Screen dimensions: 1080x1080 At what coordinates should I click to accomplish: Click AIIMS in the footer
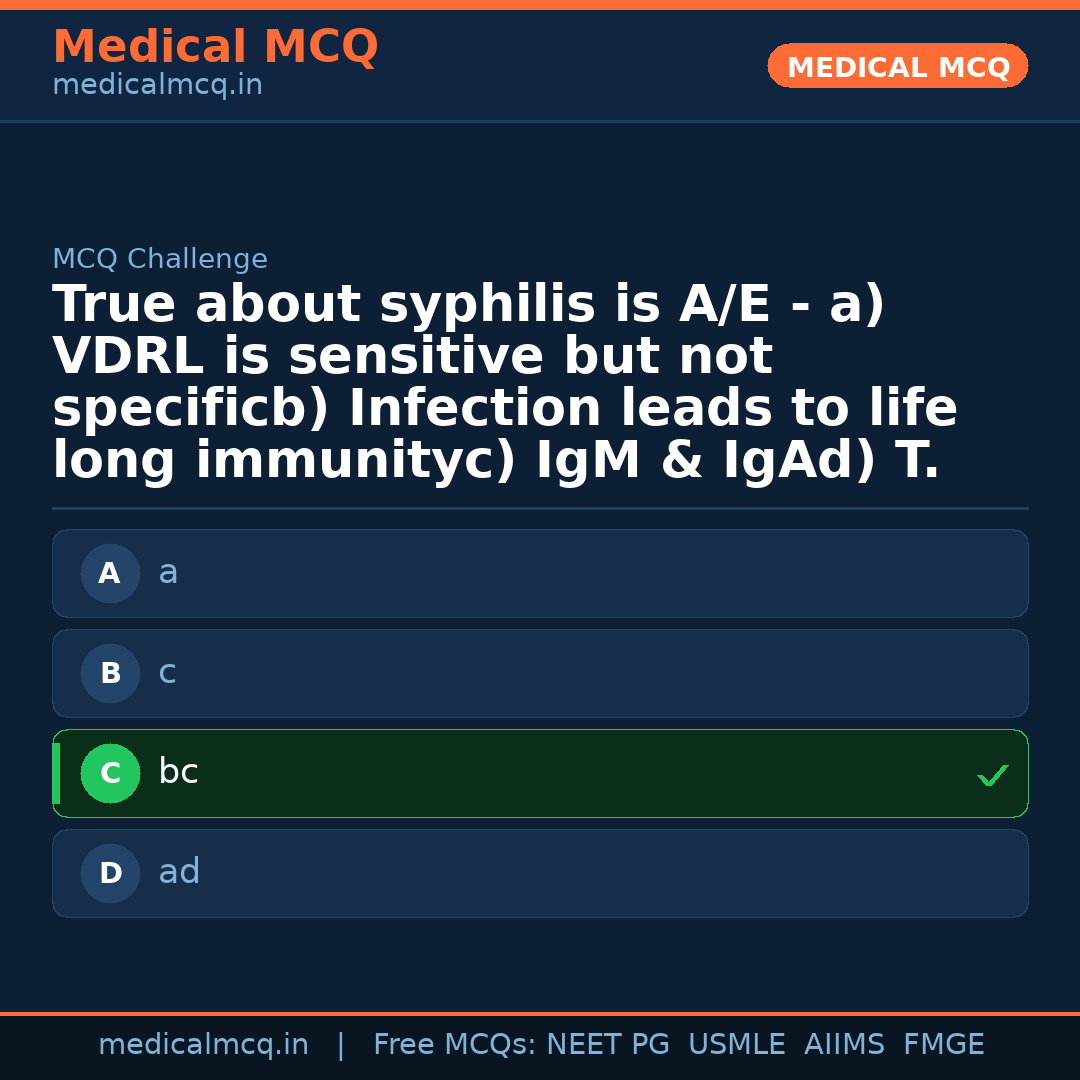pyautogui.click(x=844, y=1045)
